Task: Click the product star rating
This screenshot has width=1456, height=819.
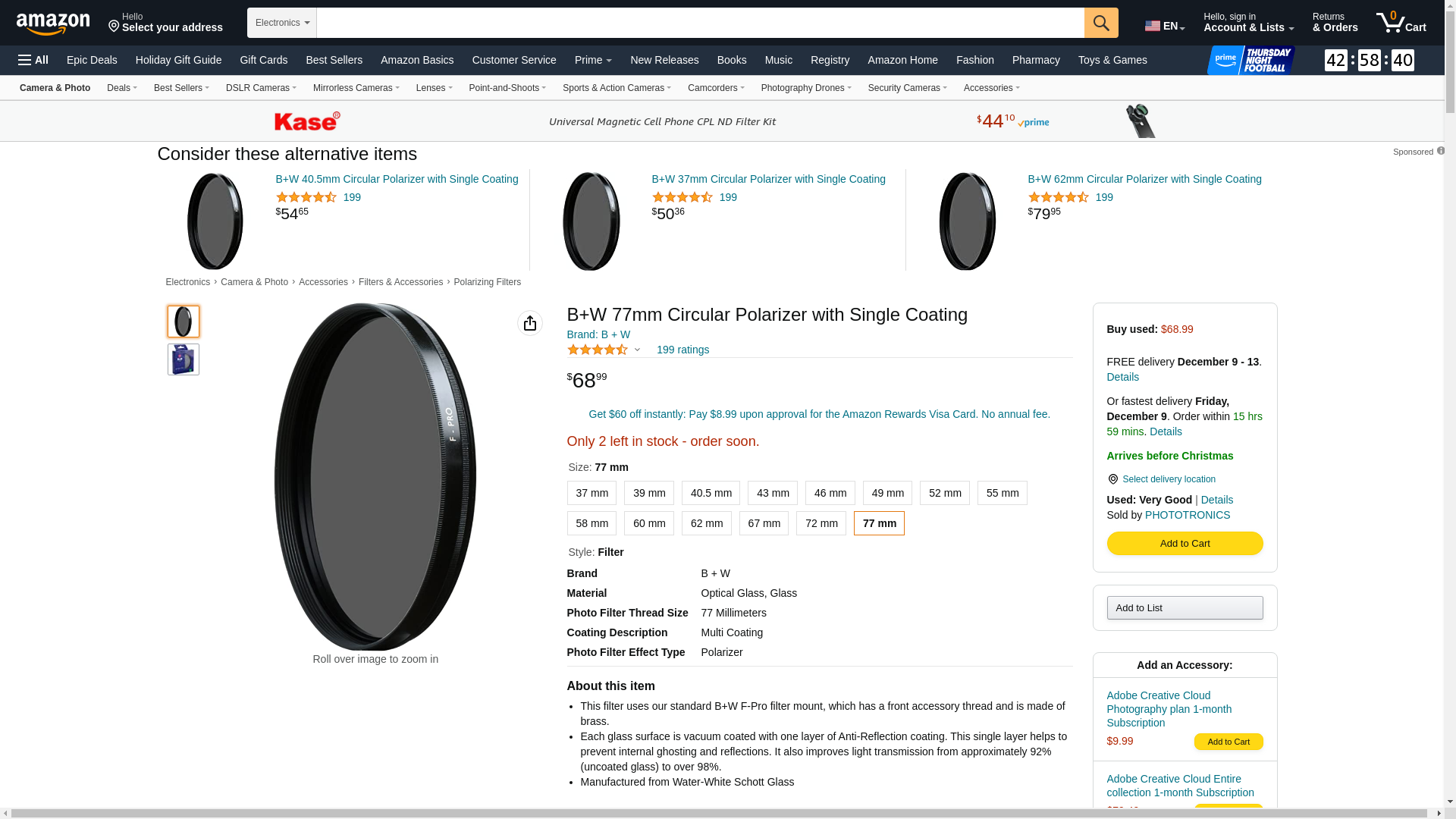Action: pyautogui.click(x=598, y=350)
